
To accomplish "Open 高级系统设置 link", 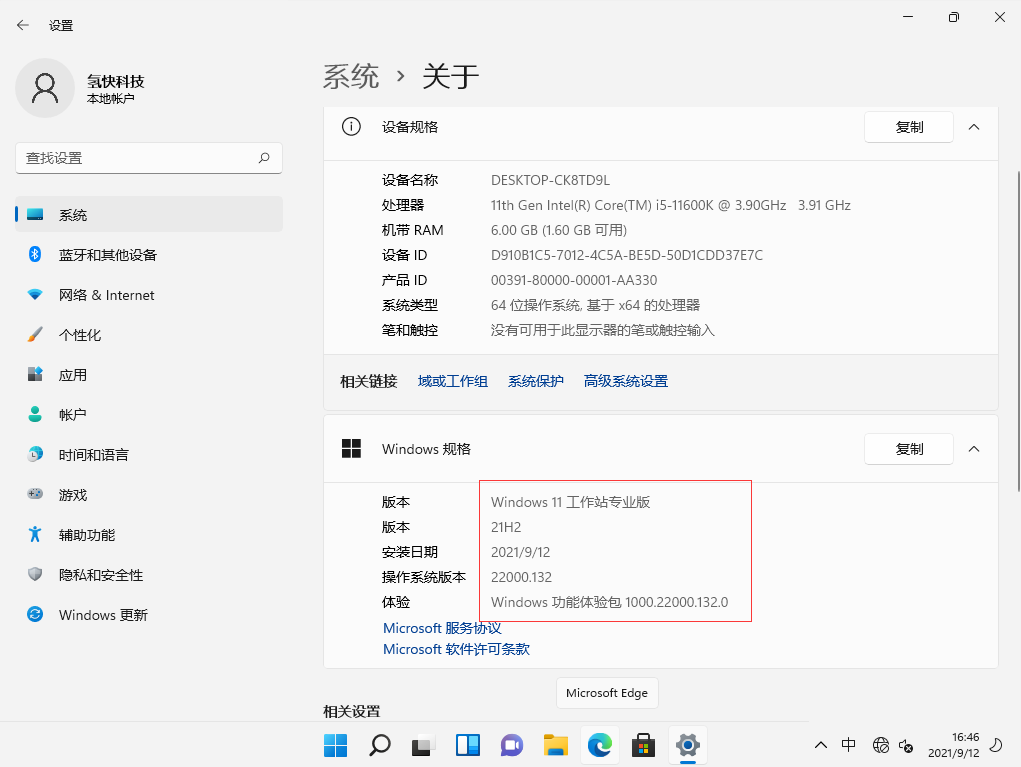I will [x=626, y=381].
